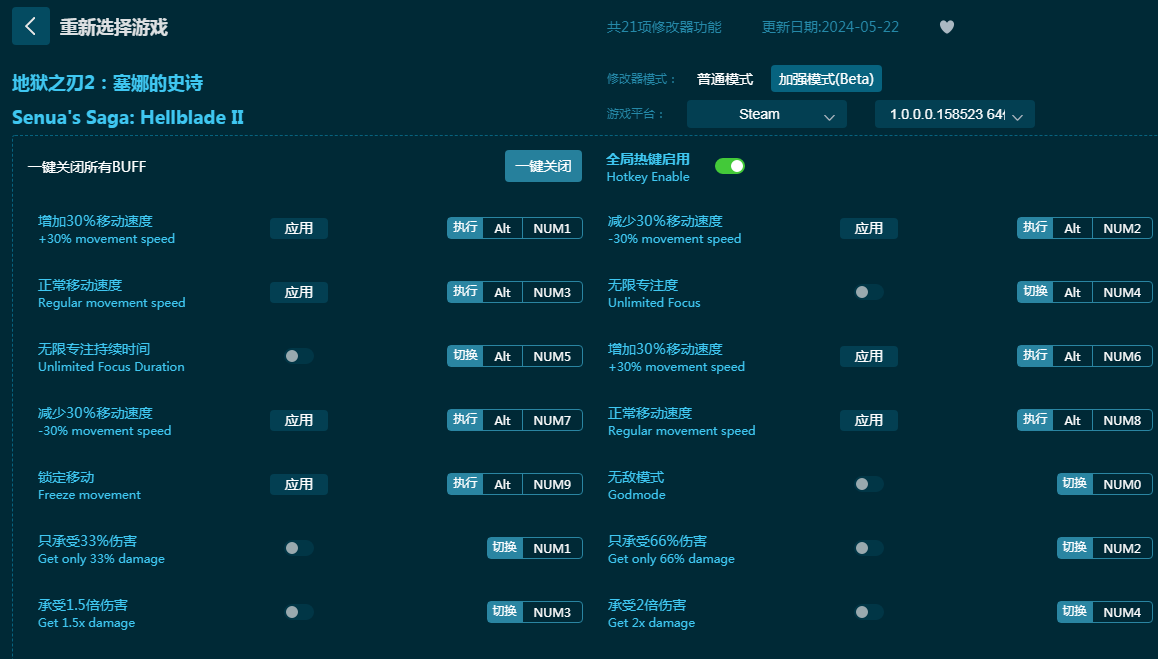The height and width of the screenshot is (659, 1158).
Task: Click the 共21项修改器功能 text
Action: pos(664,27)
